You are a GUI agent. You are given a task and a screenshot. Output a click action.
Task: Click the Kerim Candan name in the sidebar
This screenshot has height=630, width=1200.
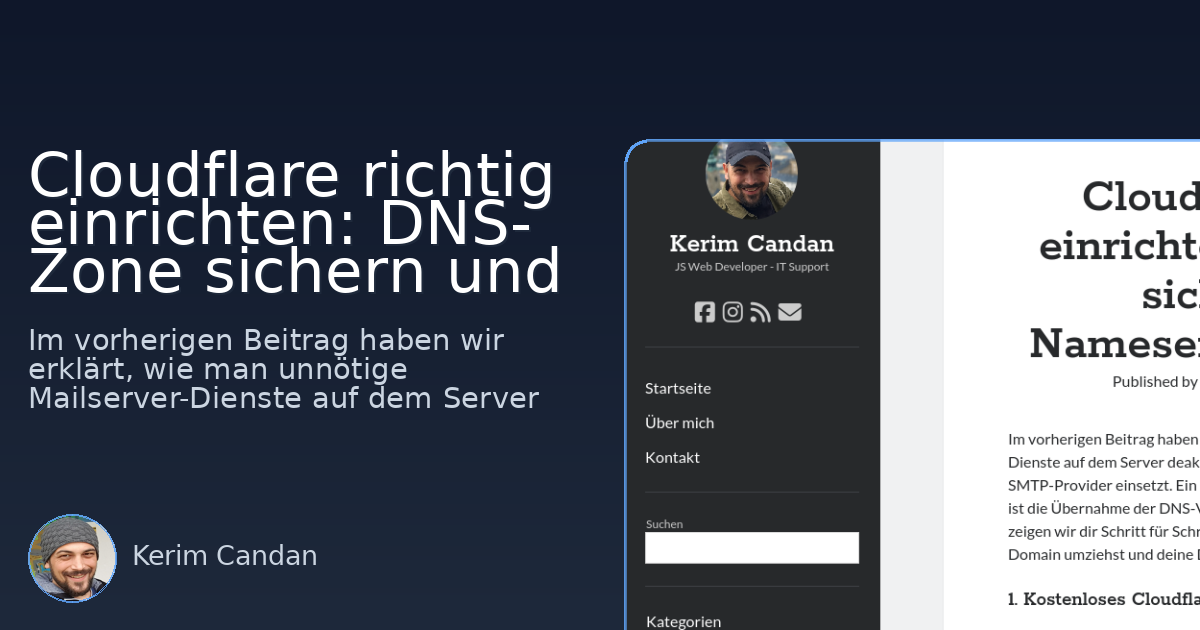tap(752, 243)
